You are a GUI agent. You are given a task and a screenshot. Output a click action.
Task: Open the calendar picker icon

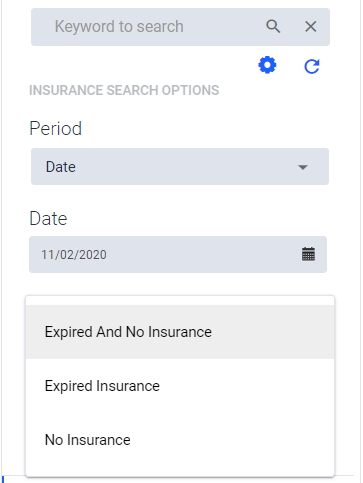308,254
